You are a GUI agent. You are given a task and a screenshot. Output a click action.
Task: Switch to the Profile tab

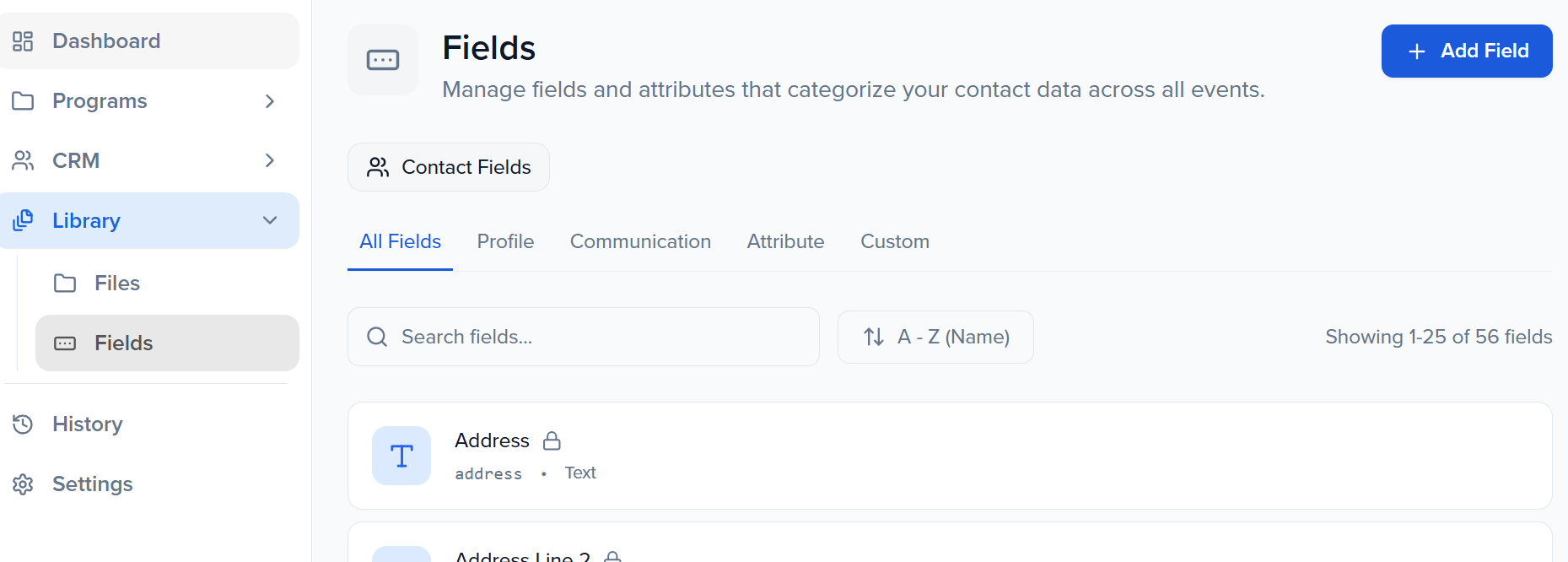[x=505, y=241]
